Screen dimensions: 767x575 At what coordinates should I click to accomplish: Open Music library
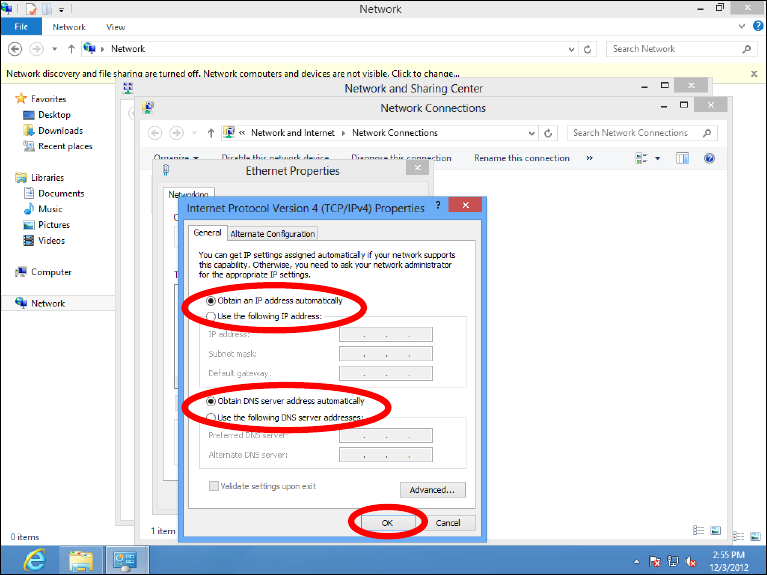point(50,209)
